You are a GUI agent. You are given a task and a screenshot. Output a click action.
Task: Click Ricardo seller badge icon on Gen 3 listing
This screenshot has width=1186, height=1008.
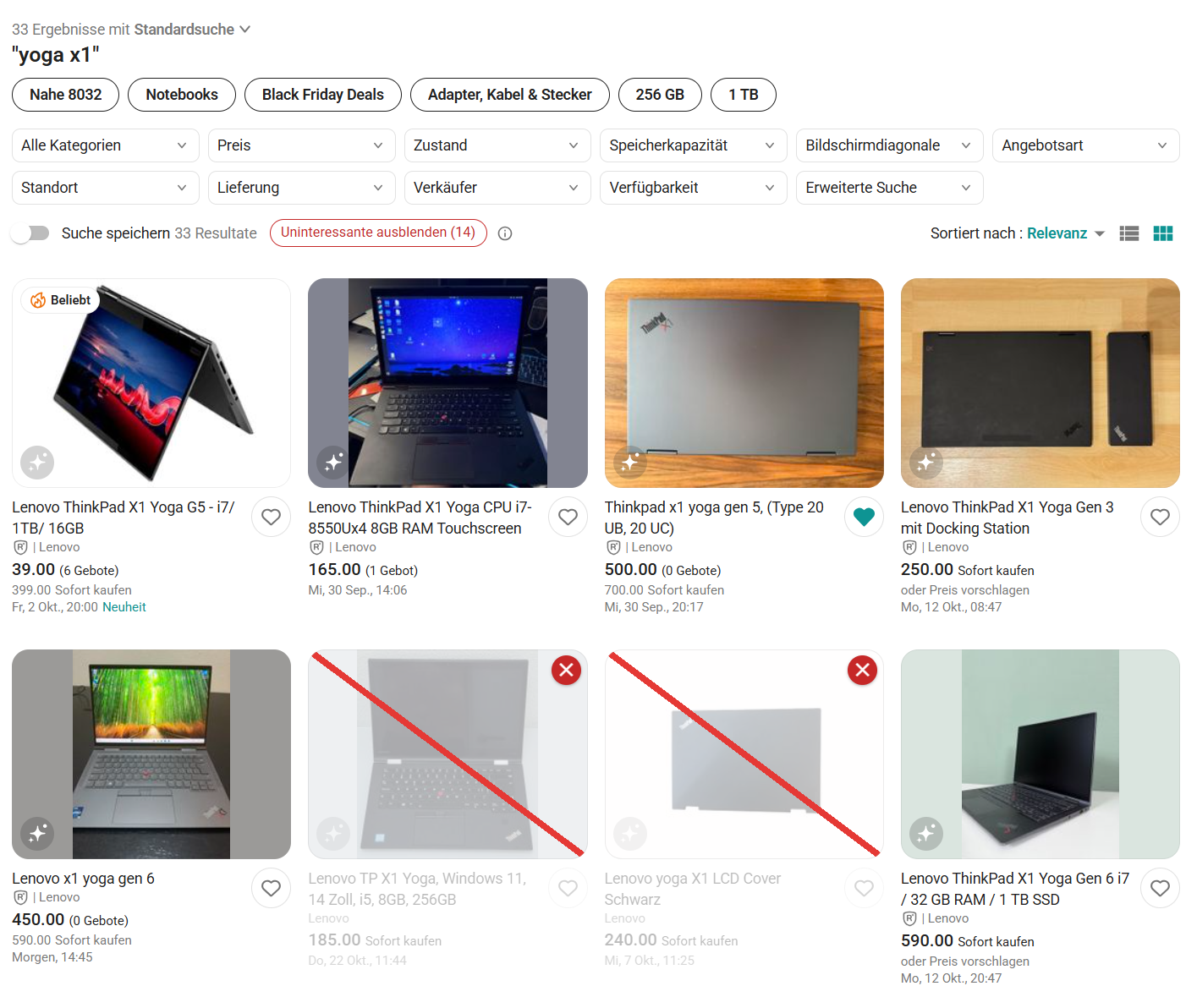909,547
